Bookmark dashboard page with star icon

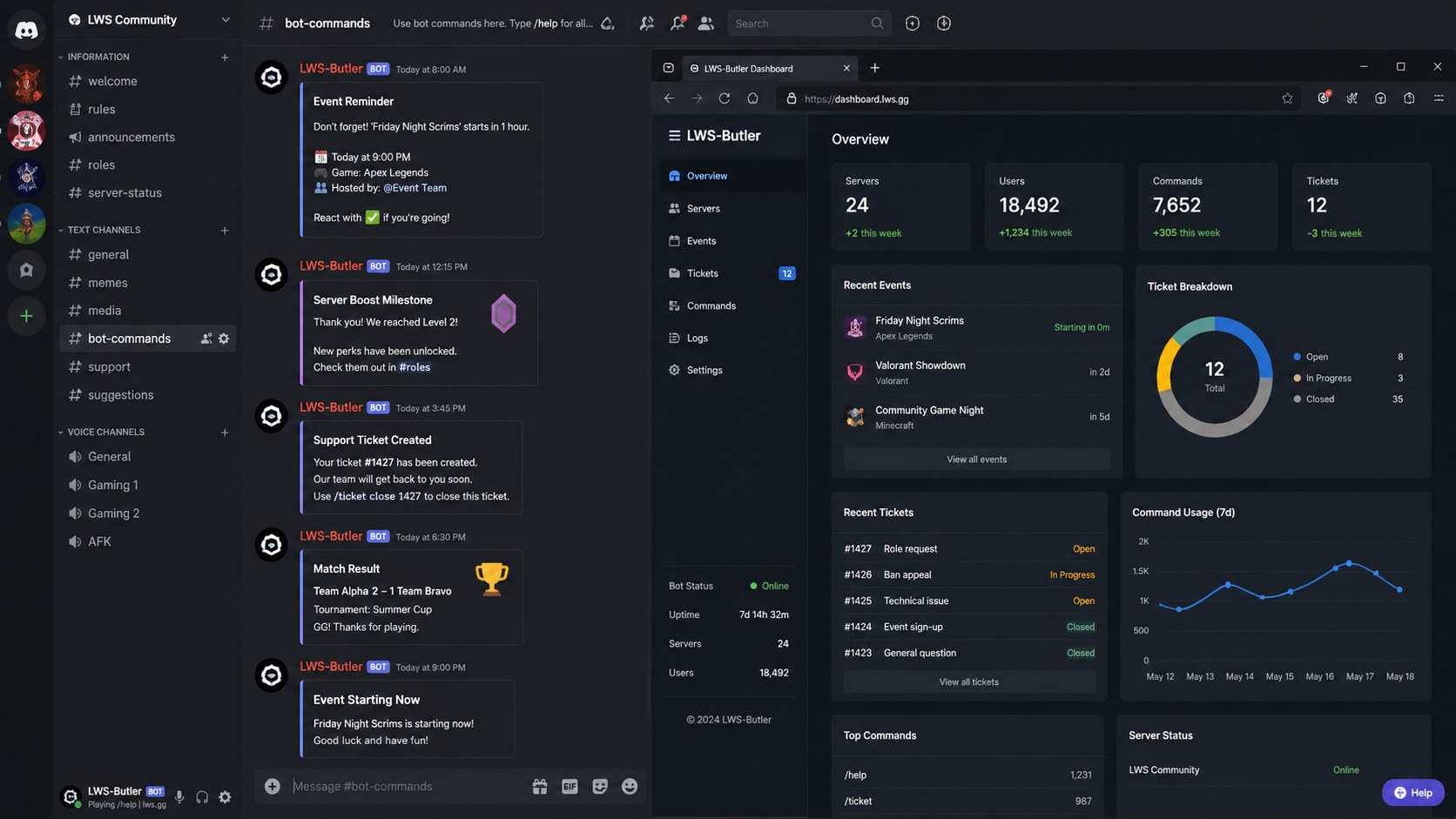[1287, 98]
